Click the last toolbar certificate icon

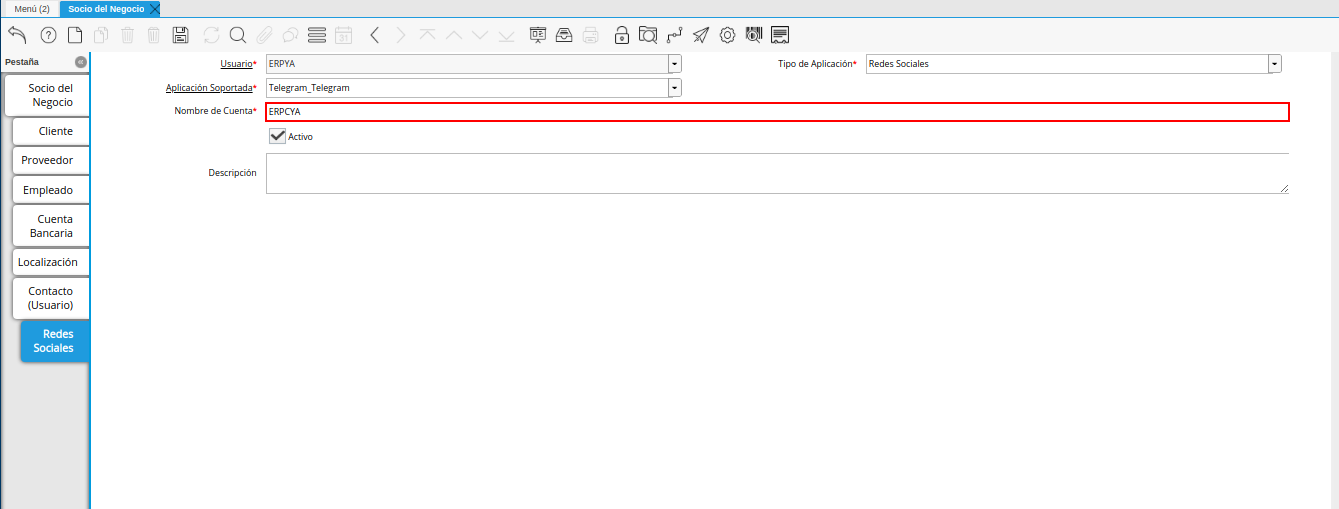click(x=781, y=35)
